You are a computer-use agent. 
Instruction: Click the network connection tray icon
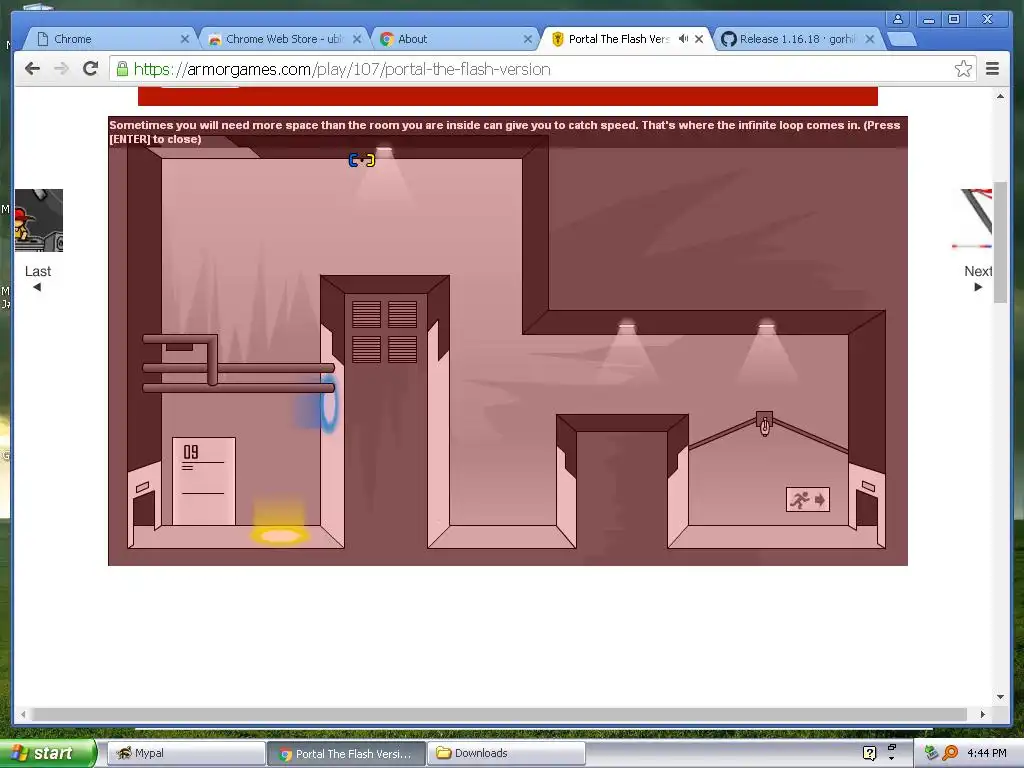[x=931, y=753]
